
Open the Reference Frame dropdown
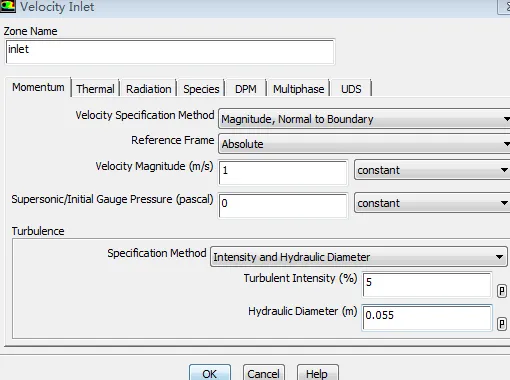[x=364, y=144]
